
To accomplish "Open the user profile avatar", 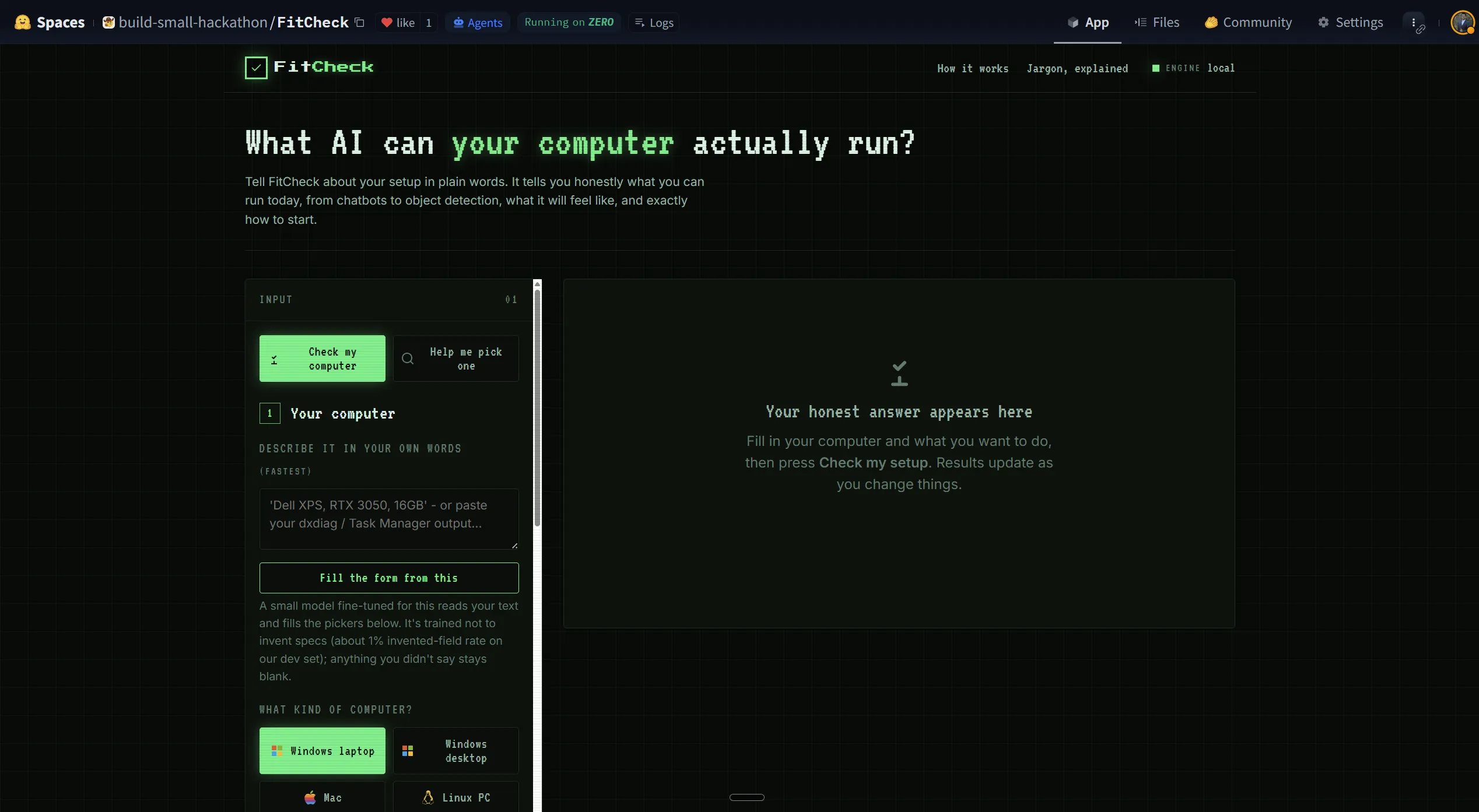I will point(1463,23).
